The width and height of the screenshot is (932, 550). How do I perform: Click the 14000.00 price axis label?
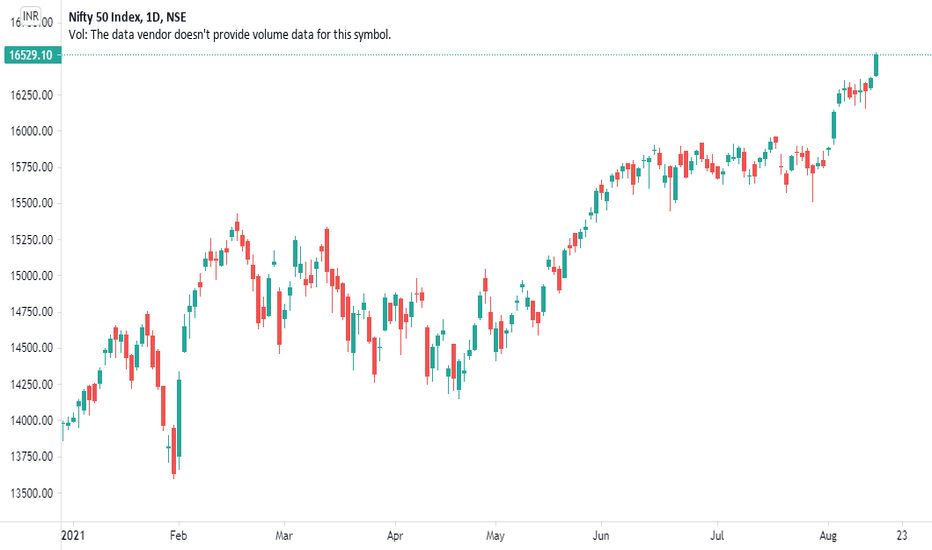click(x=32, y=420)
